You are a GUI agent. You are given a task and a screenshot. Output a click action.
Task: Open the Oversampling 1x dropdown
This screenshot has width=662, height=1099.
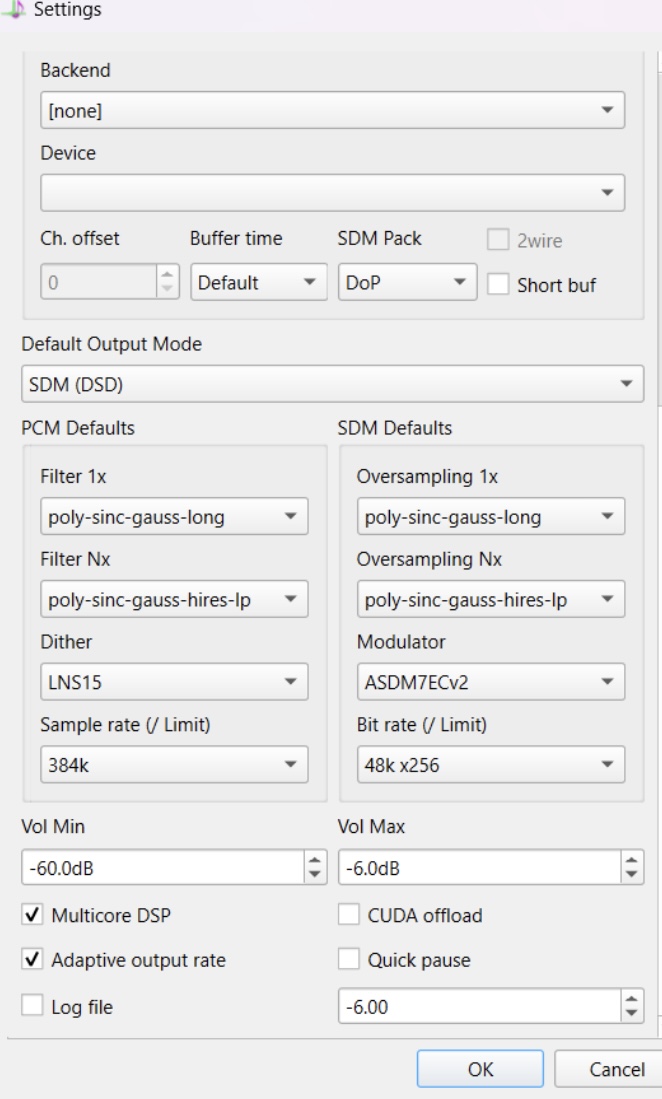tap(490, 517)
